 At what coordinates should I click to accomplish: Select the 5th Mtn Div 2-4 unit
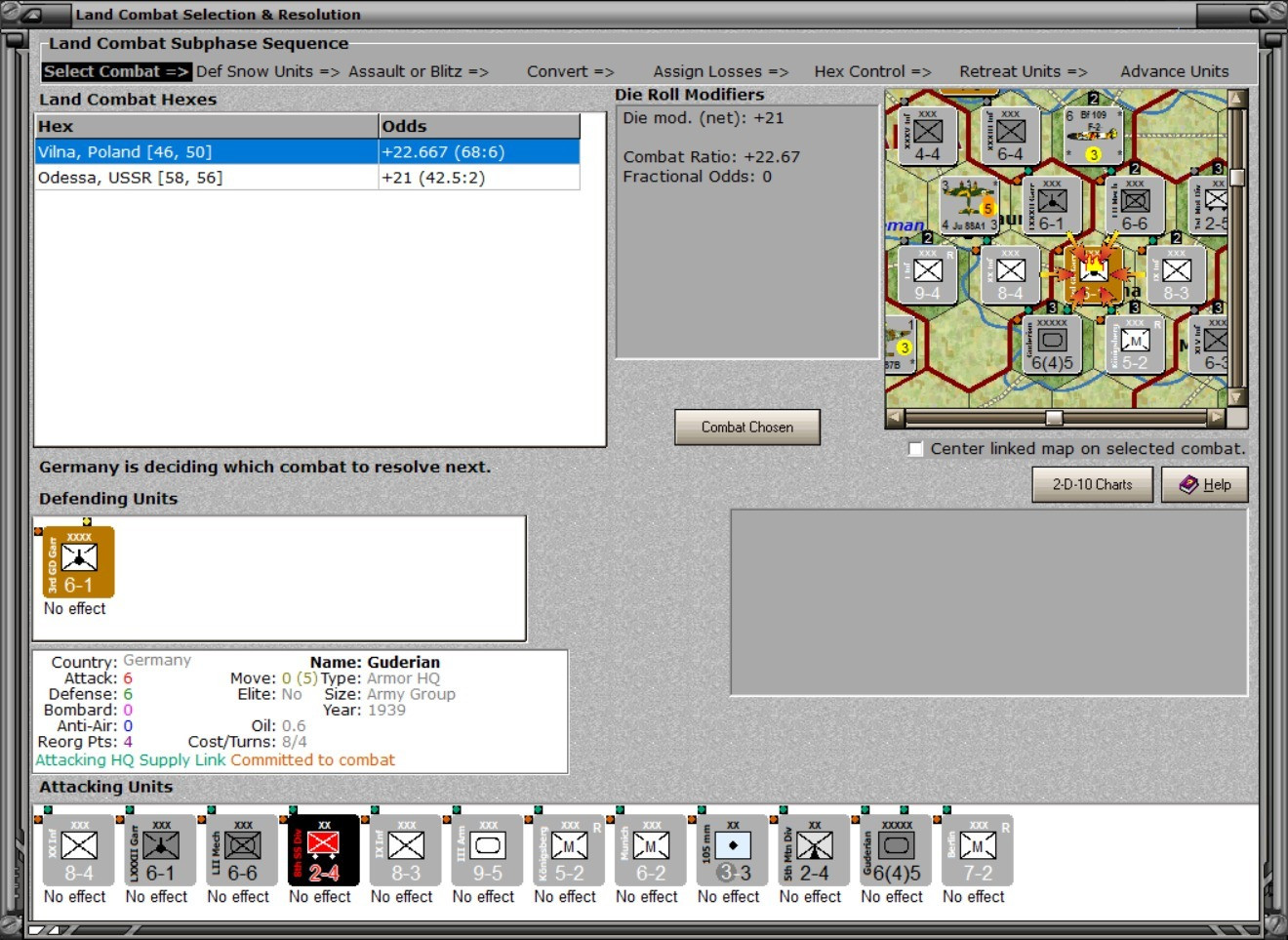pos(814,849)
